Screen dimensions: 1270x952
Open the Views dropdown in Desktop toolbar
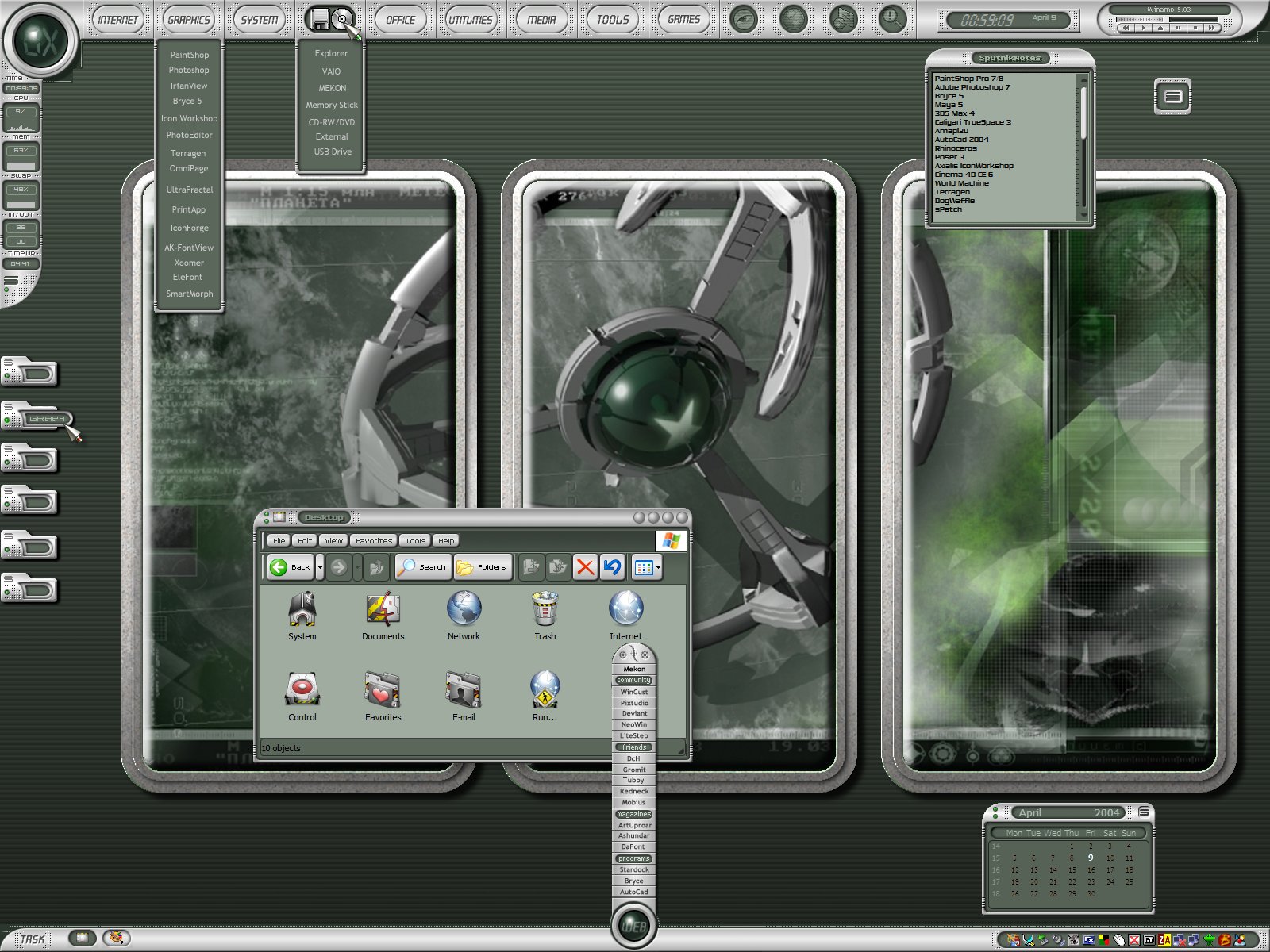[x=646, y=566]
